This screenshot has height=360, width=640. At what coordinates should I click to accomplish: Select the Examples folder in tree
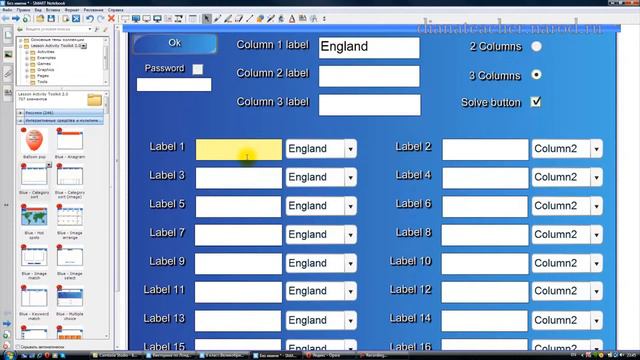[46, 58]
